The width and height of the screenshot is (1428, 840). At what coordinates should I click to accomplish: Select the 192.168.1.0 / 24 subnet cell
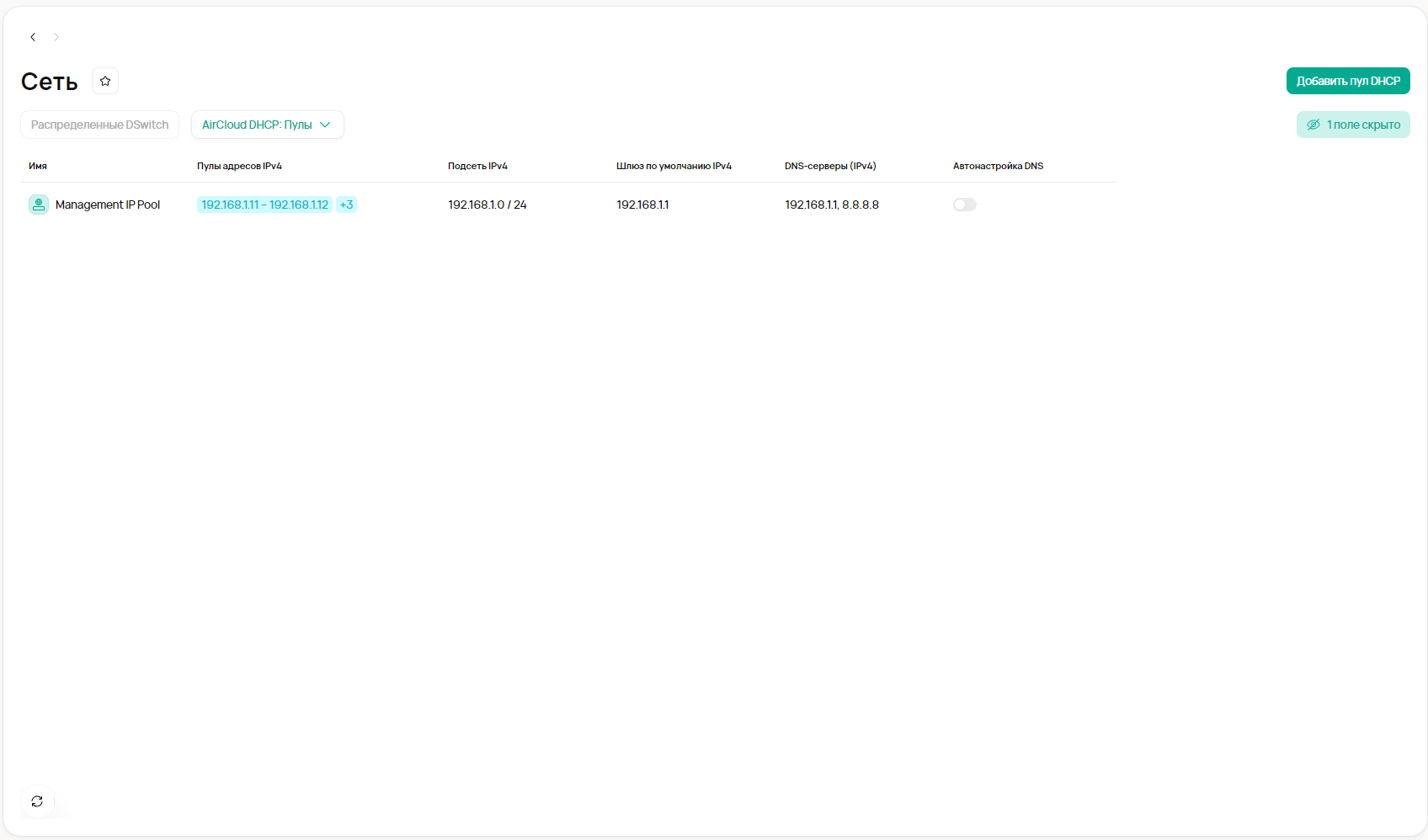[x=487, y=205]
